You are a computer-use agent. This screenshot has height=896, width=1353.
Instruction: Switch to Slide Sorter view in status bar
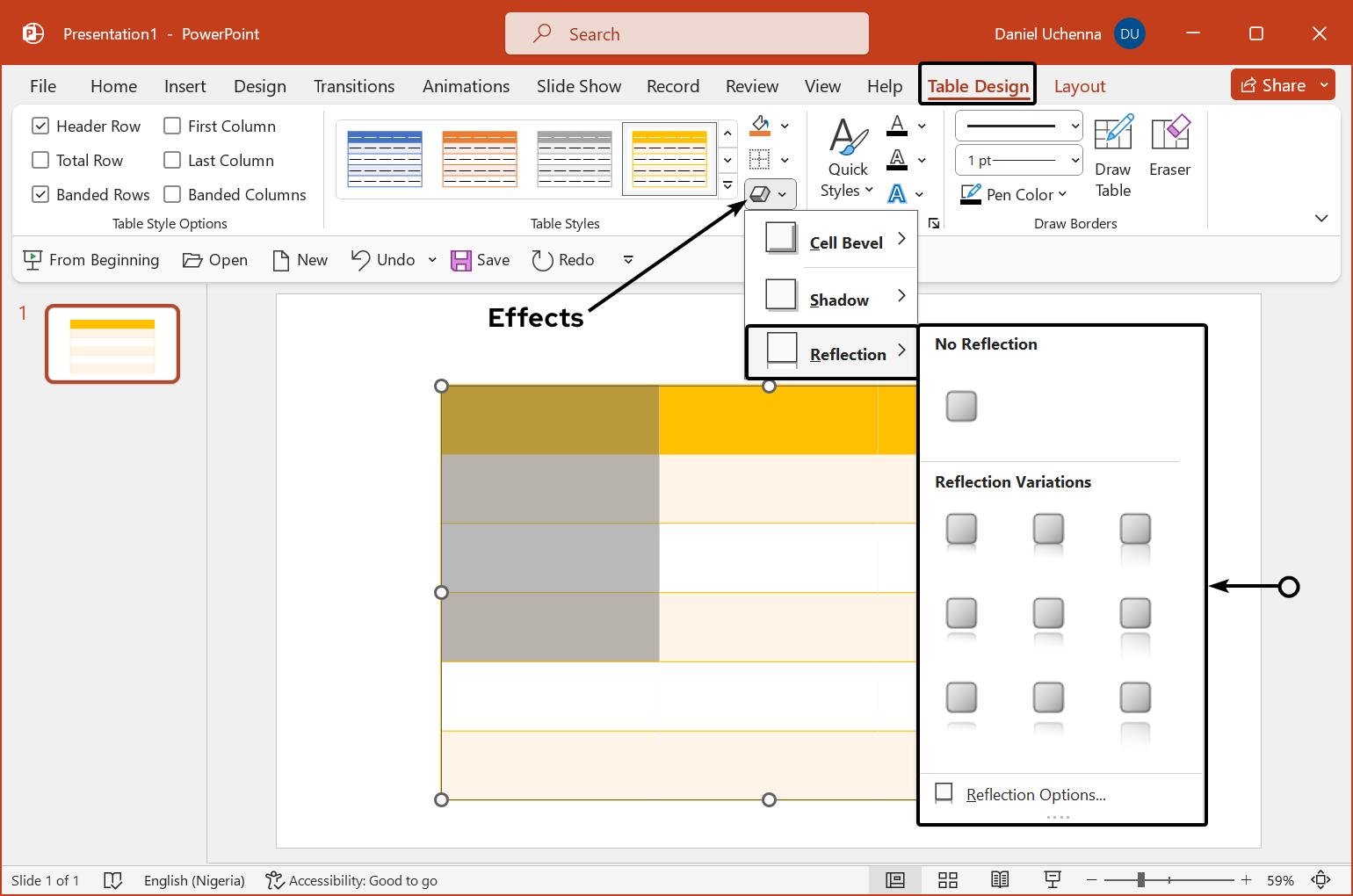click(x=947, y=880)
